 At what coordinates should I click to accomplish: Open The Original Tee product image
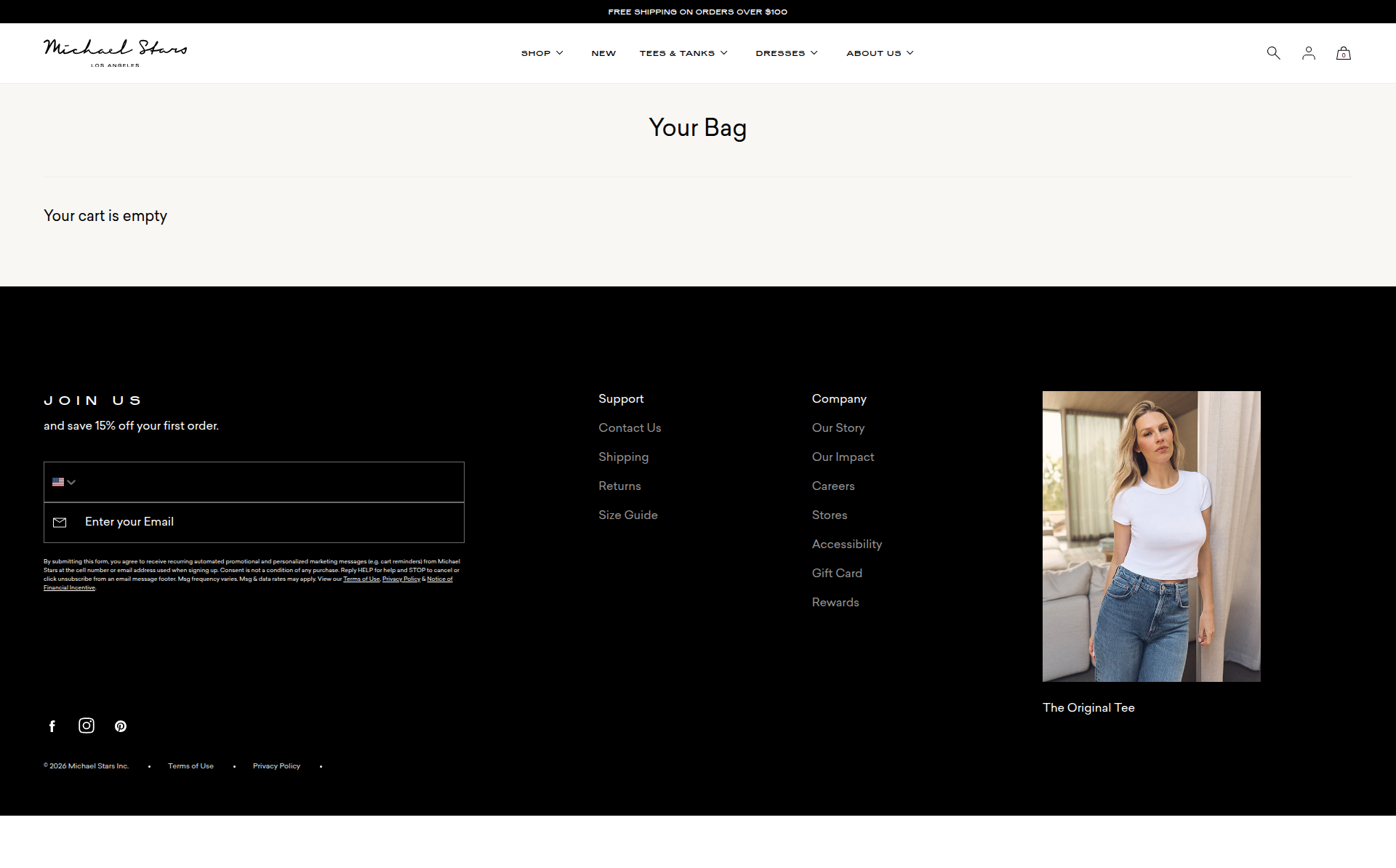[1151, 536]
